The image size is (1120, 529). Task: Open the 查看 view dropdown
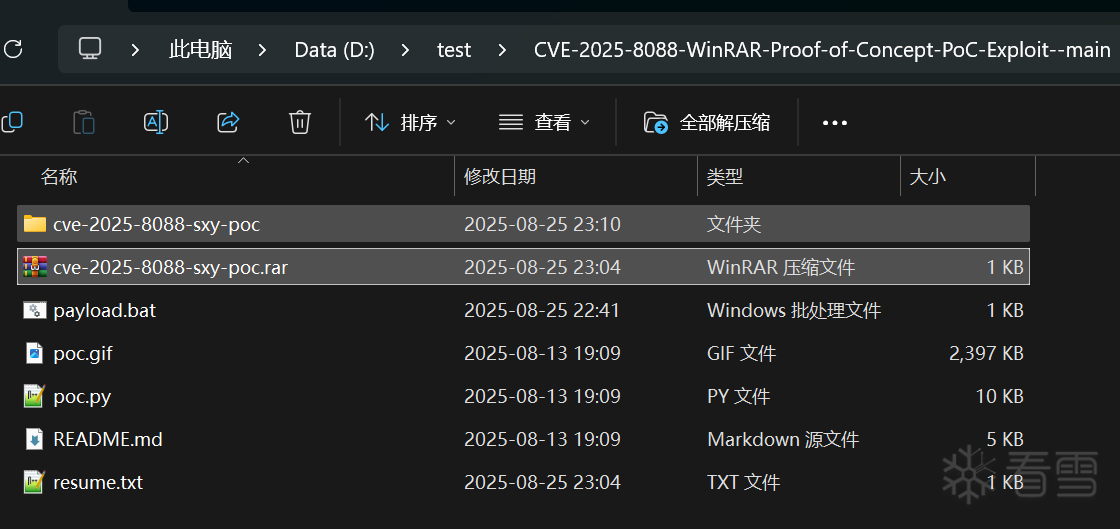click(x=544, y=123)
